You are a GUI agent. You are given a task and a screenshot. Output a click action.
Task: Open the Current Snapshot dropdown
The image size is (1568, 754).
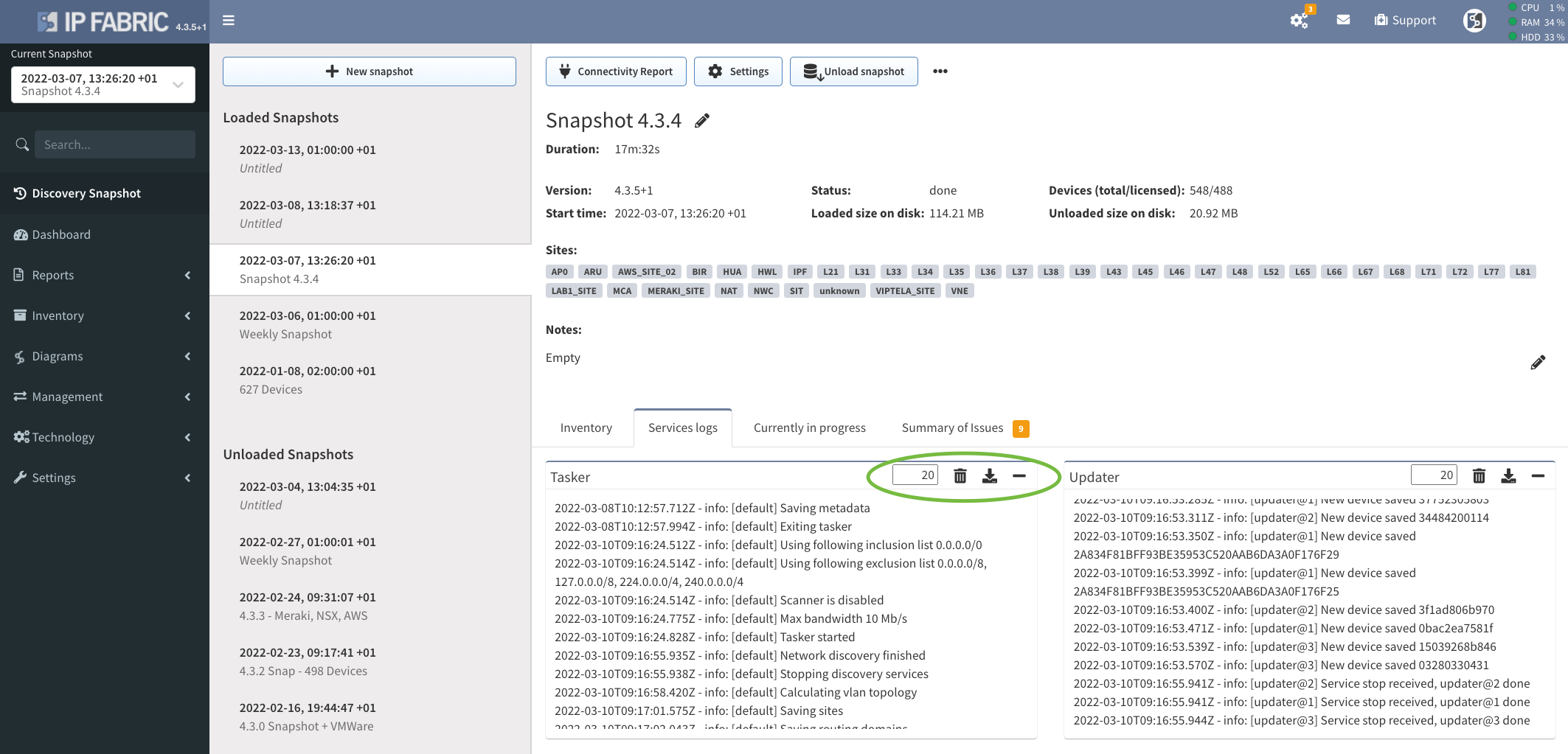(x=103, y=85)
